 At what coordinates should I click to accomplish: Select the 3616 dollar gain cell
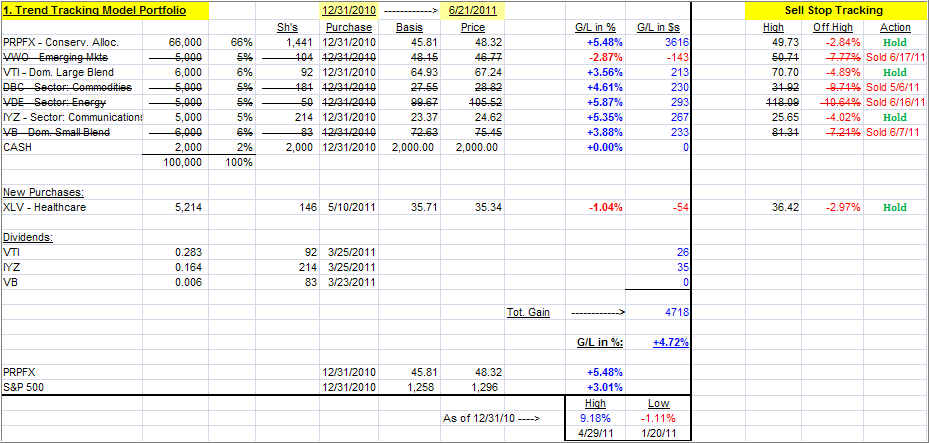point(677,43)
